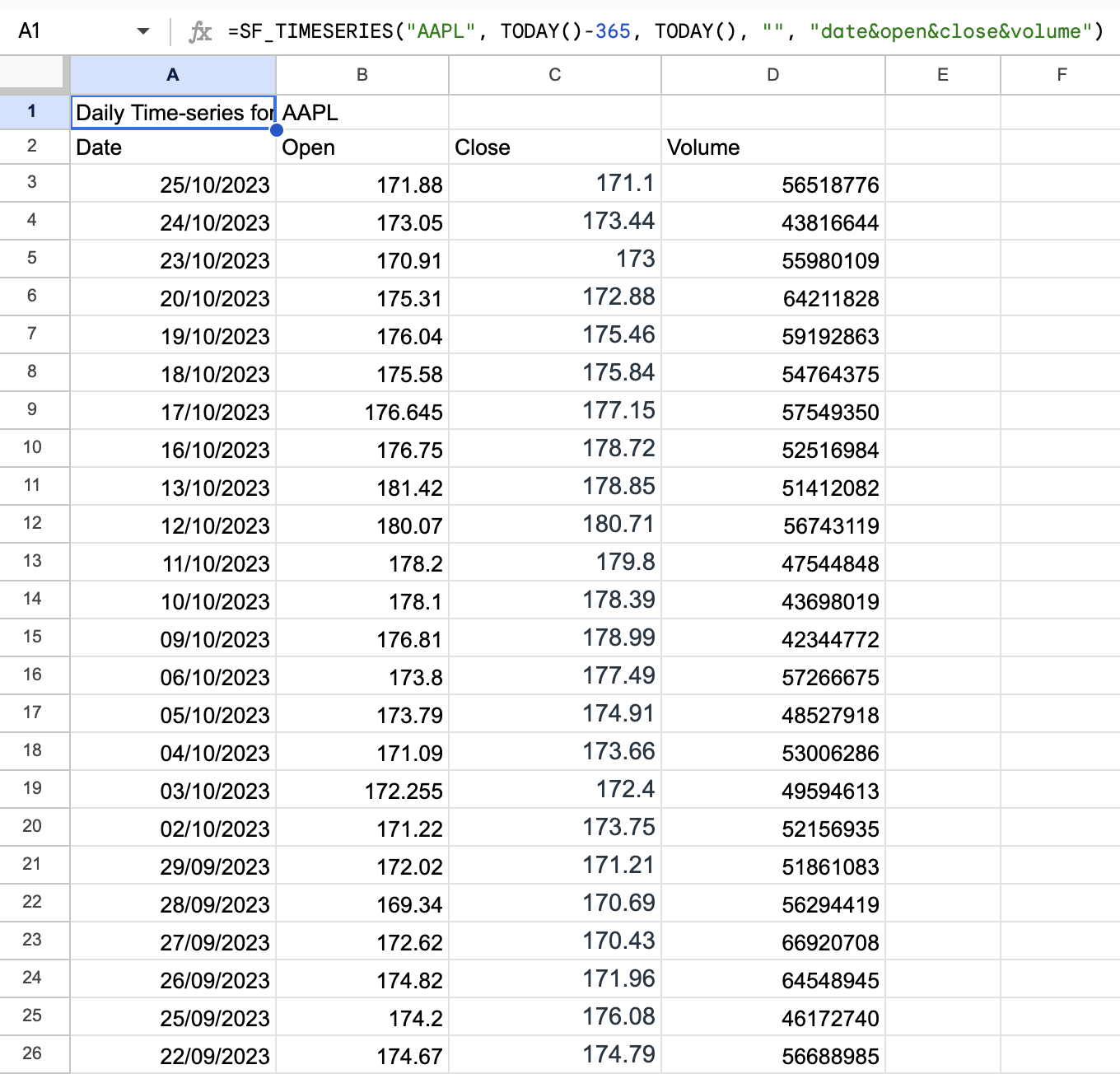Viewport: 1120px width, 1074px height.
Task: Select open value 181.42
Action: (x=362, y=486)
